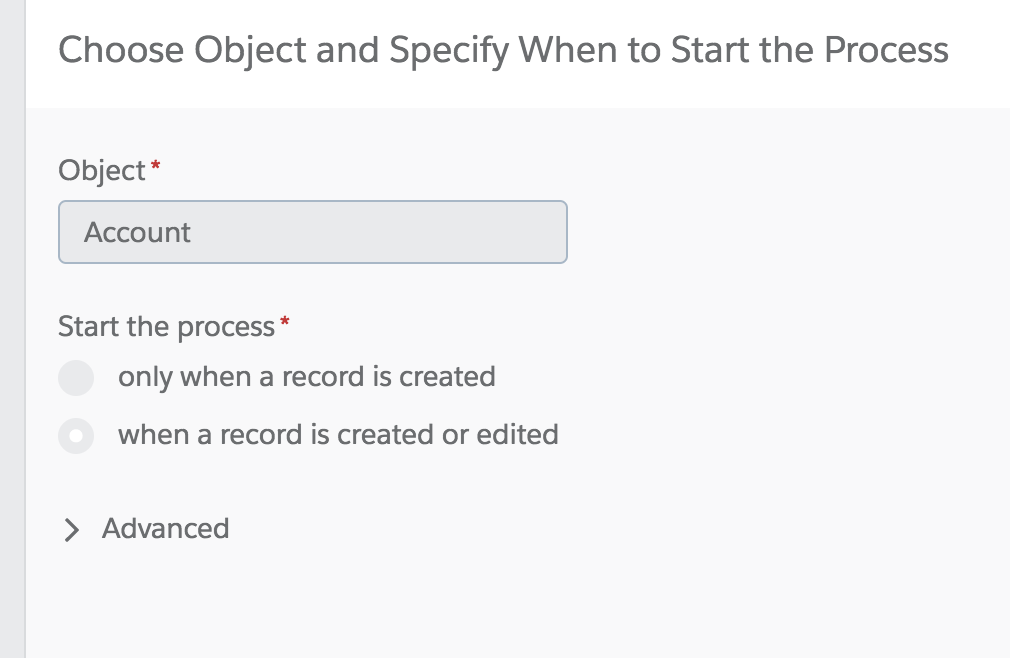
Task: Expand the Advanced section chevron arrow
Action: 71,530
